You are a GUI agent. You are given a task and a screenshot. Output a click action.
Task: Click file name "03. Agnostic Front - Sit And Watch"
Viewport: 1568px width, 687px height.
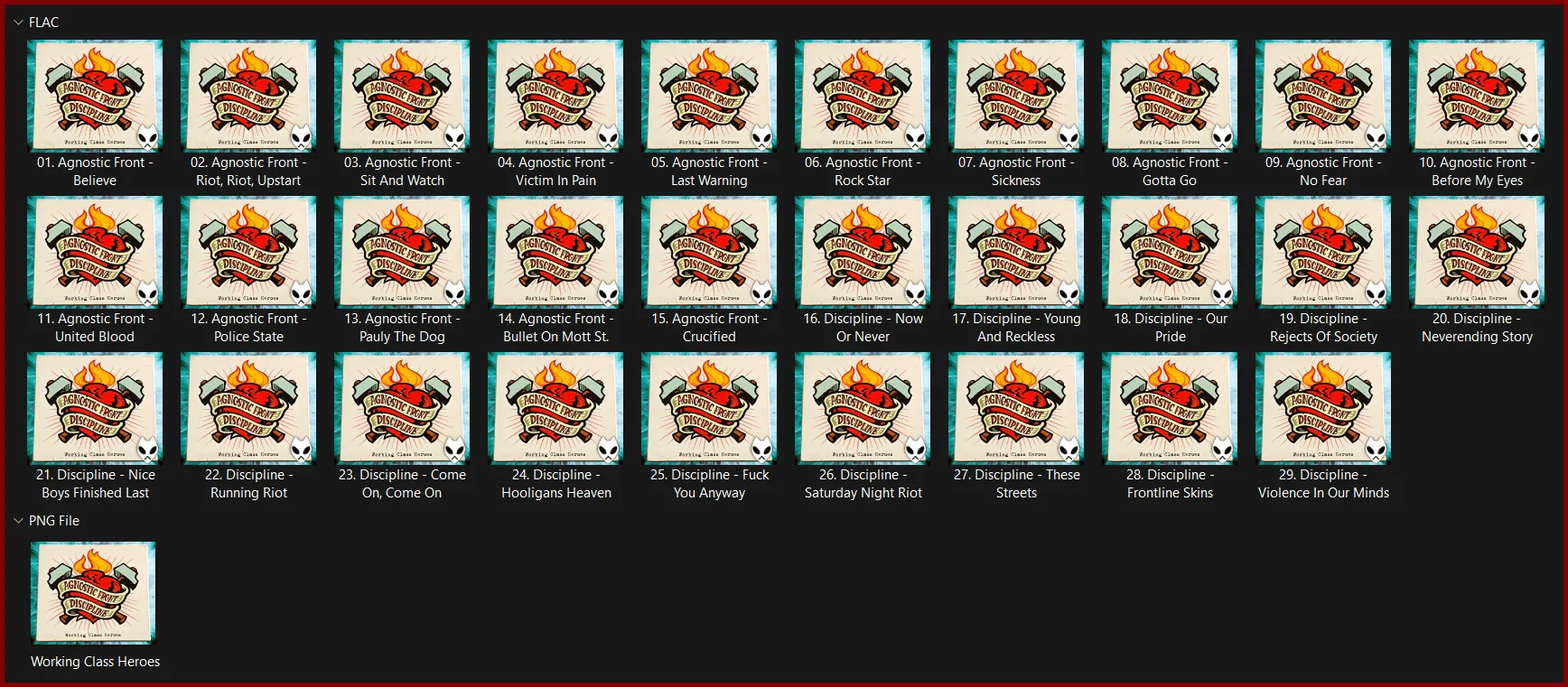click(402, 172)
